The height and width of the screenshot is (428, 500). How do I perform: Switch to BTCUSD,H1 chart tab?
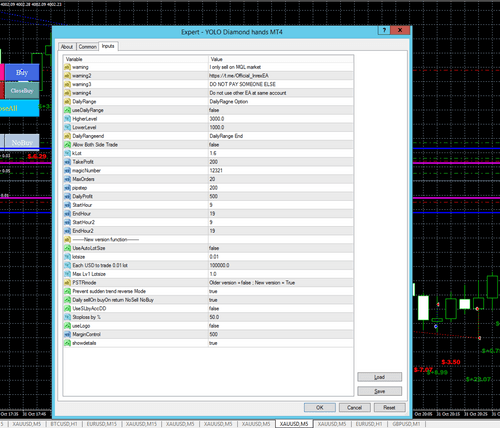point(64,424)
